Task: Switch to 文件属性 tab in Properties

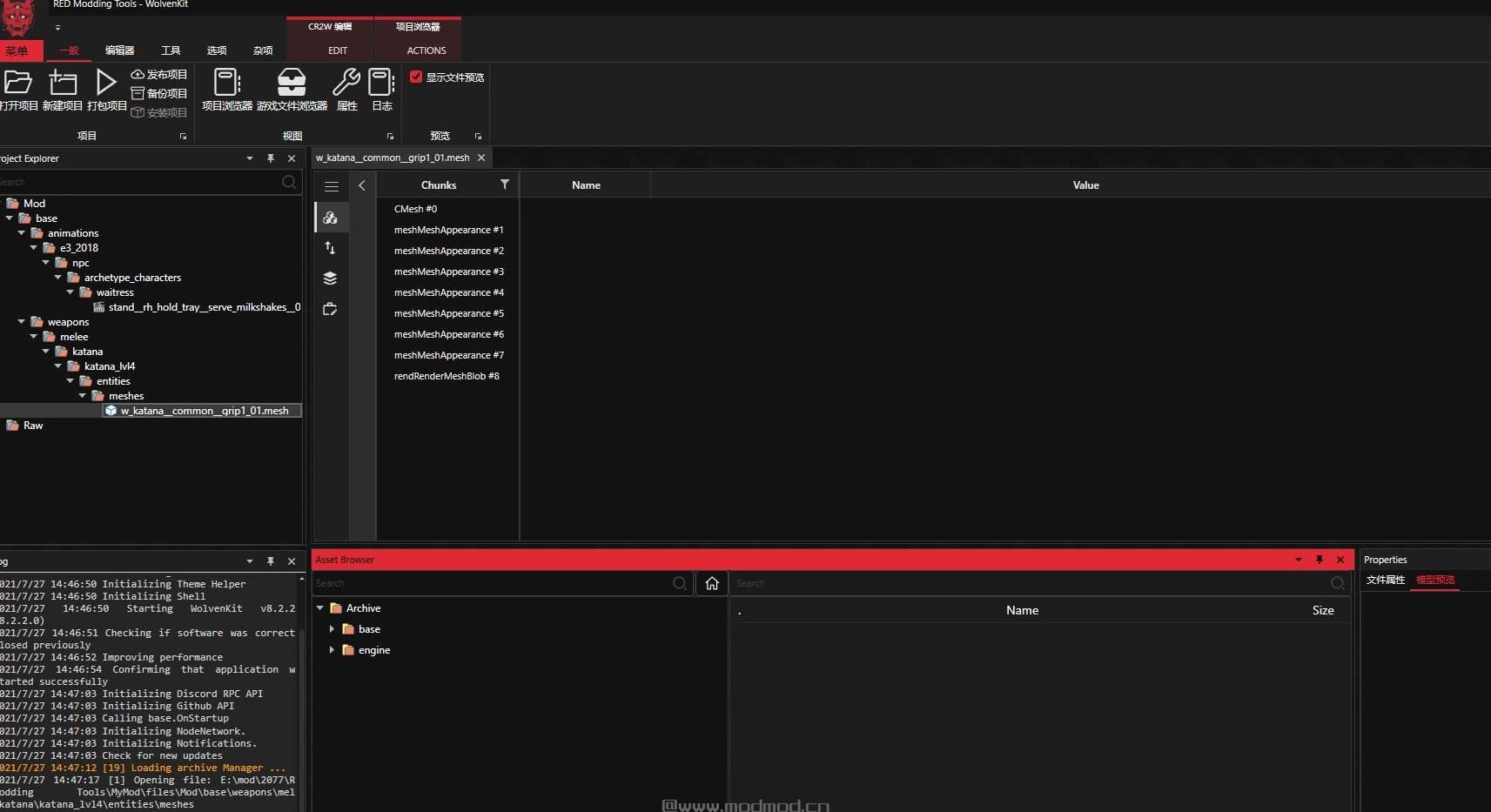Action: [x=1386, y=580]
